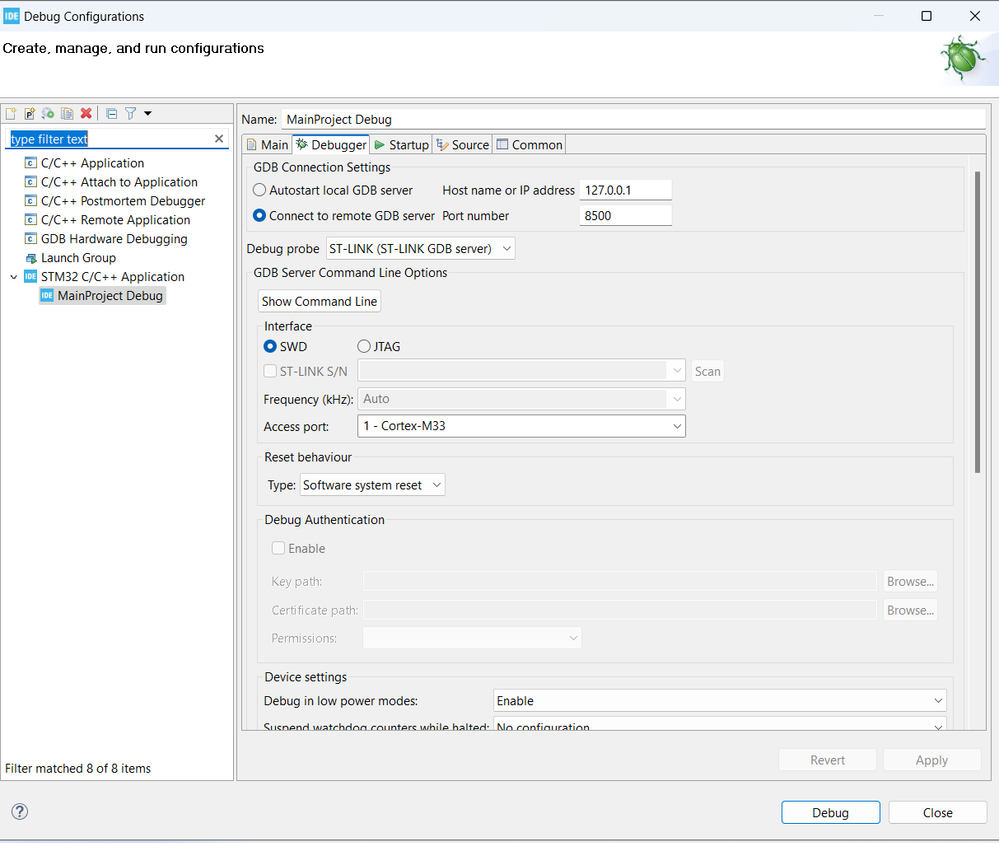Select the SWD interface radio button
Image resolution: width=999 pixels, height=843 pixels.
pos(270,347)
